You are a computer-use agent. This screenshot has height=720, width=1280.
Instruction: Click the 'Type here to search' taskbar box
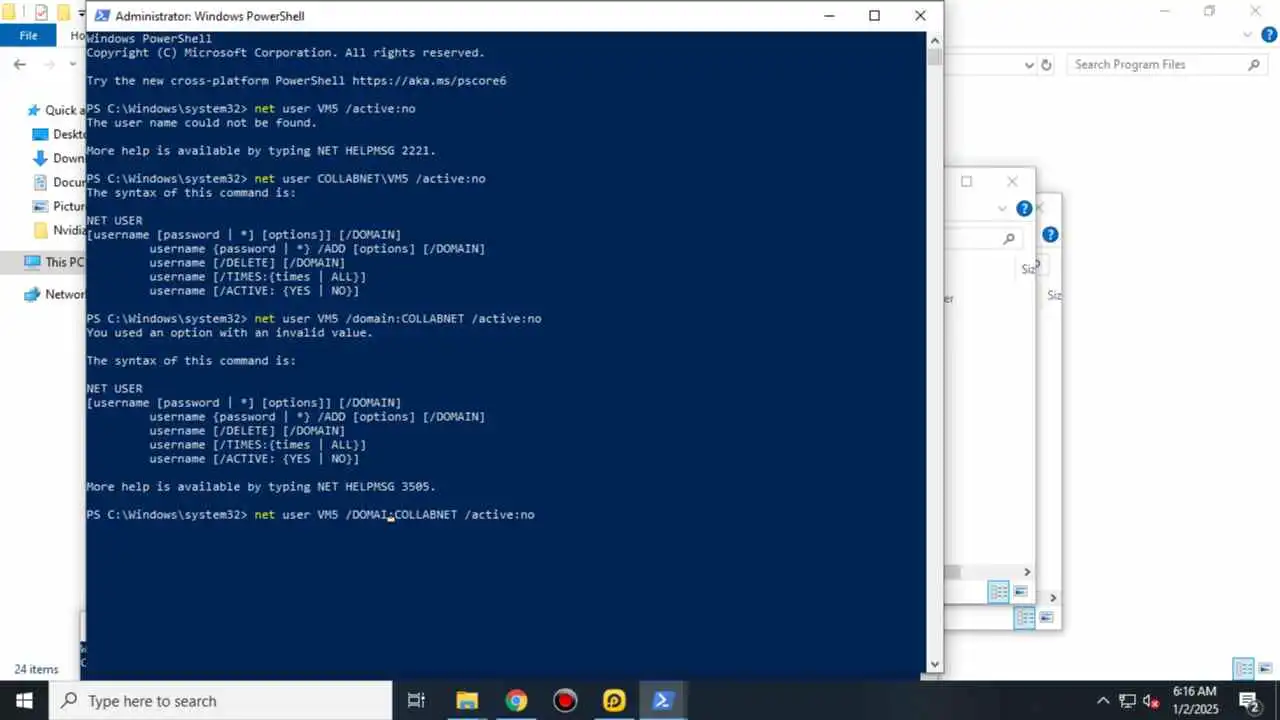tap(220, 701)
